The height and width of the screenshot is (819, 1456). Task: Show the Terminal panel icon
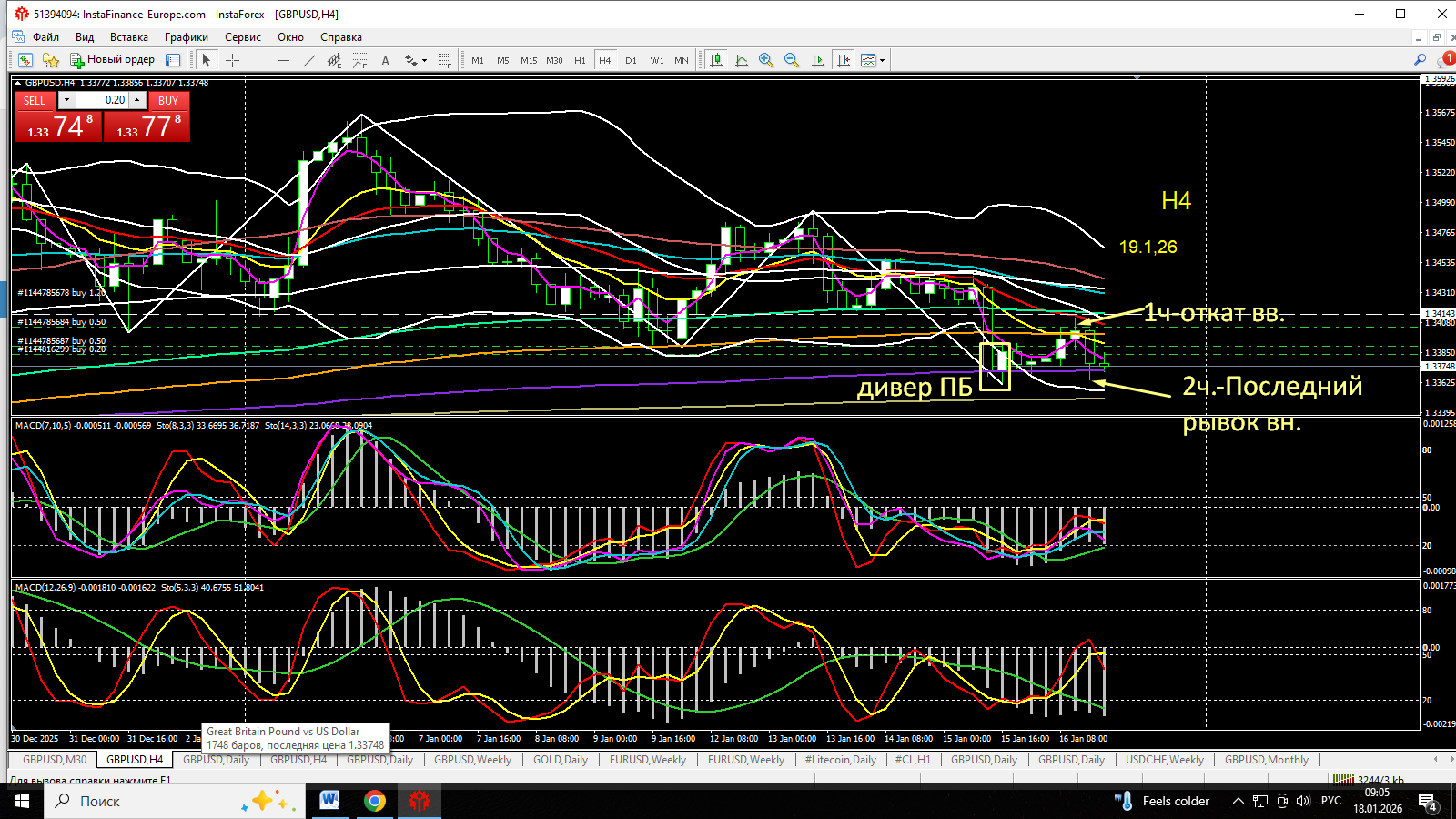pos(173,60)
